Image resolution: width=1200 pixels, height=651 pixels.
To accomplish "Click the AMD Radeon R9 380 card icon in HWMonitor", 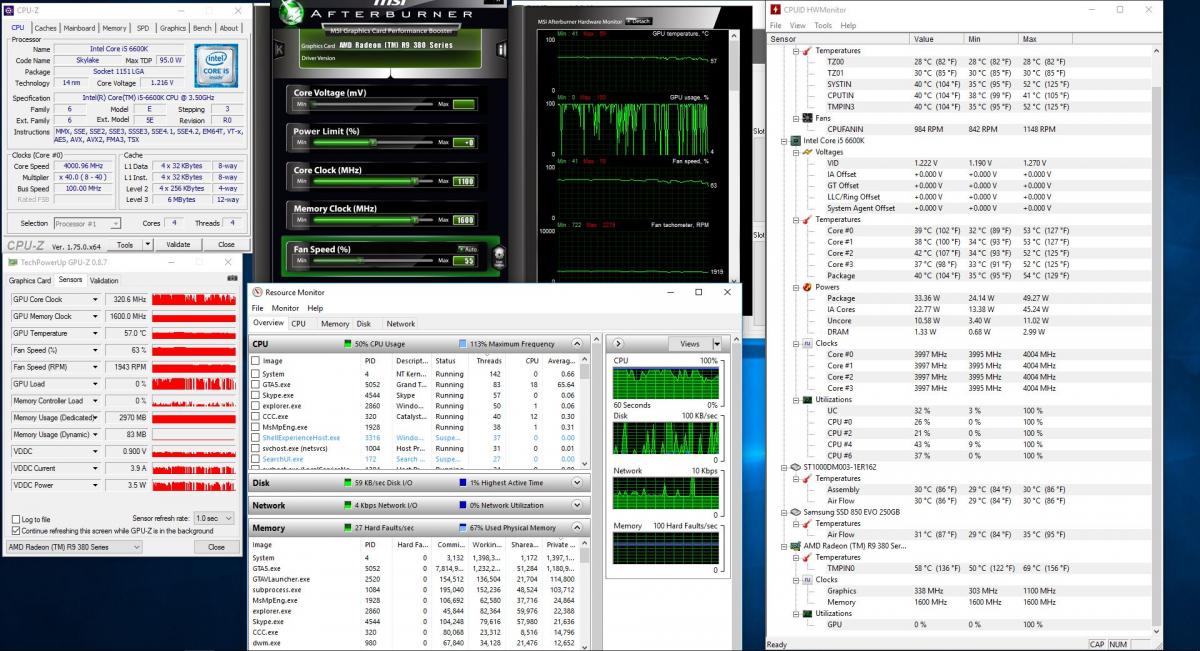I will click(796, 546).
